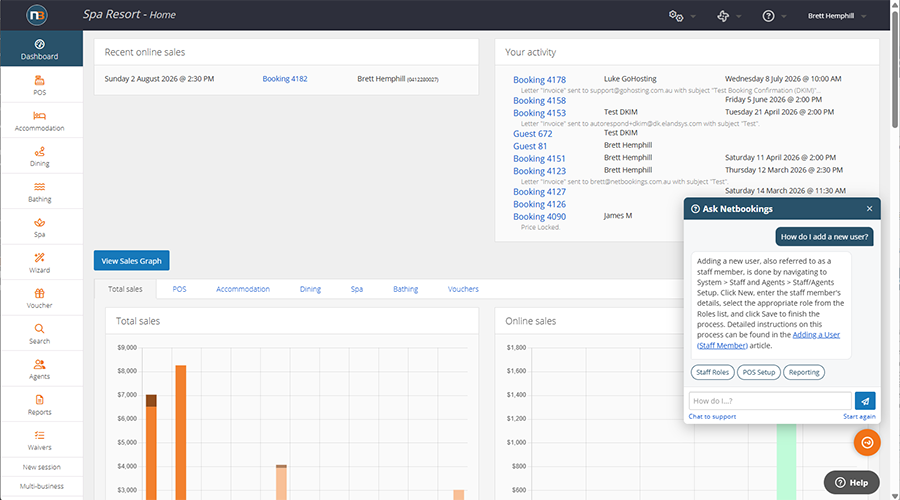Choose the Staff Roles suggestion chip
The image size is (900, 500).
712,372
